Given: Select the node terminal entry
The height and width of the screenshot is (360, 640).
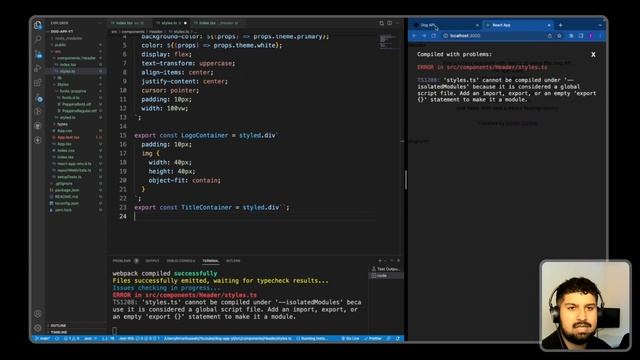Looking at the screenshot, I should click(386, 276).
